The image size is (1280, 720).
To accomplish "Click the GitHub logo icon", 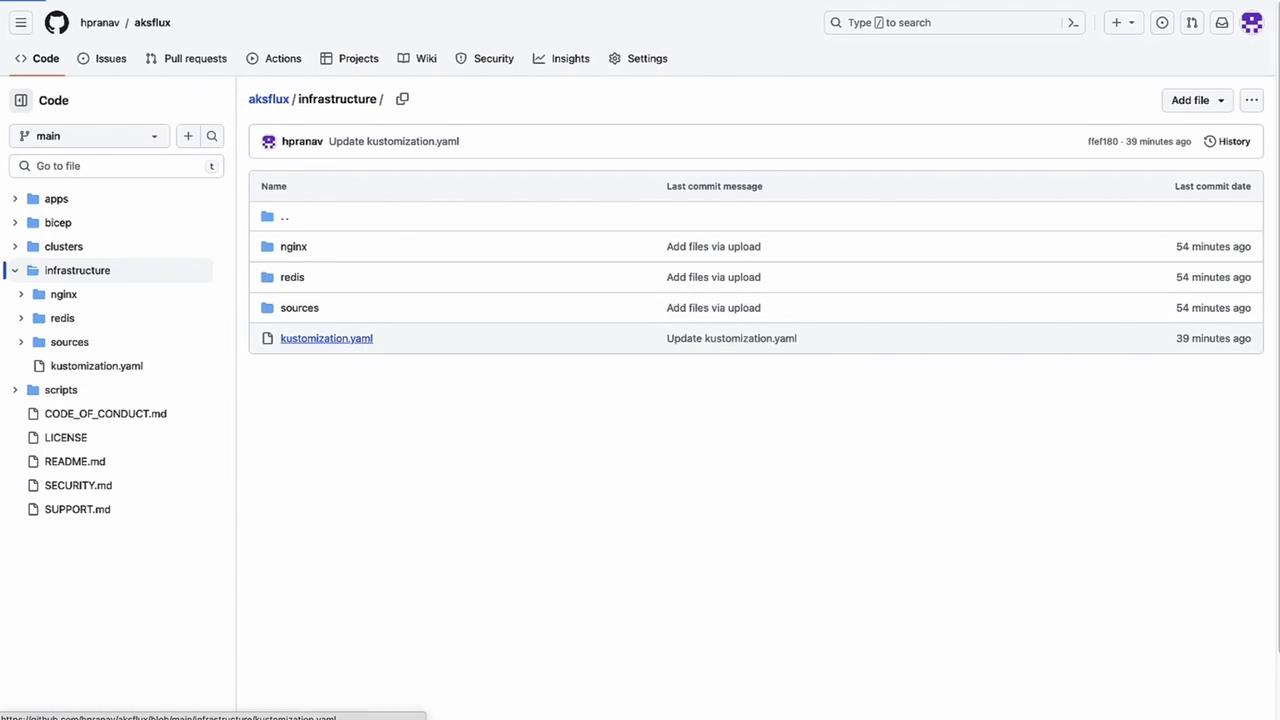I will coord(57,22).
